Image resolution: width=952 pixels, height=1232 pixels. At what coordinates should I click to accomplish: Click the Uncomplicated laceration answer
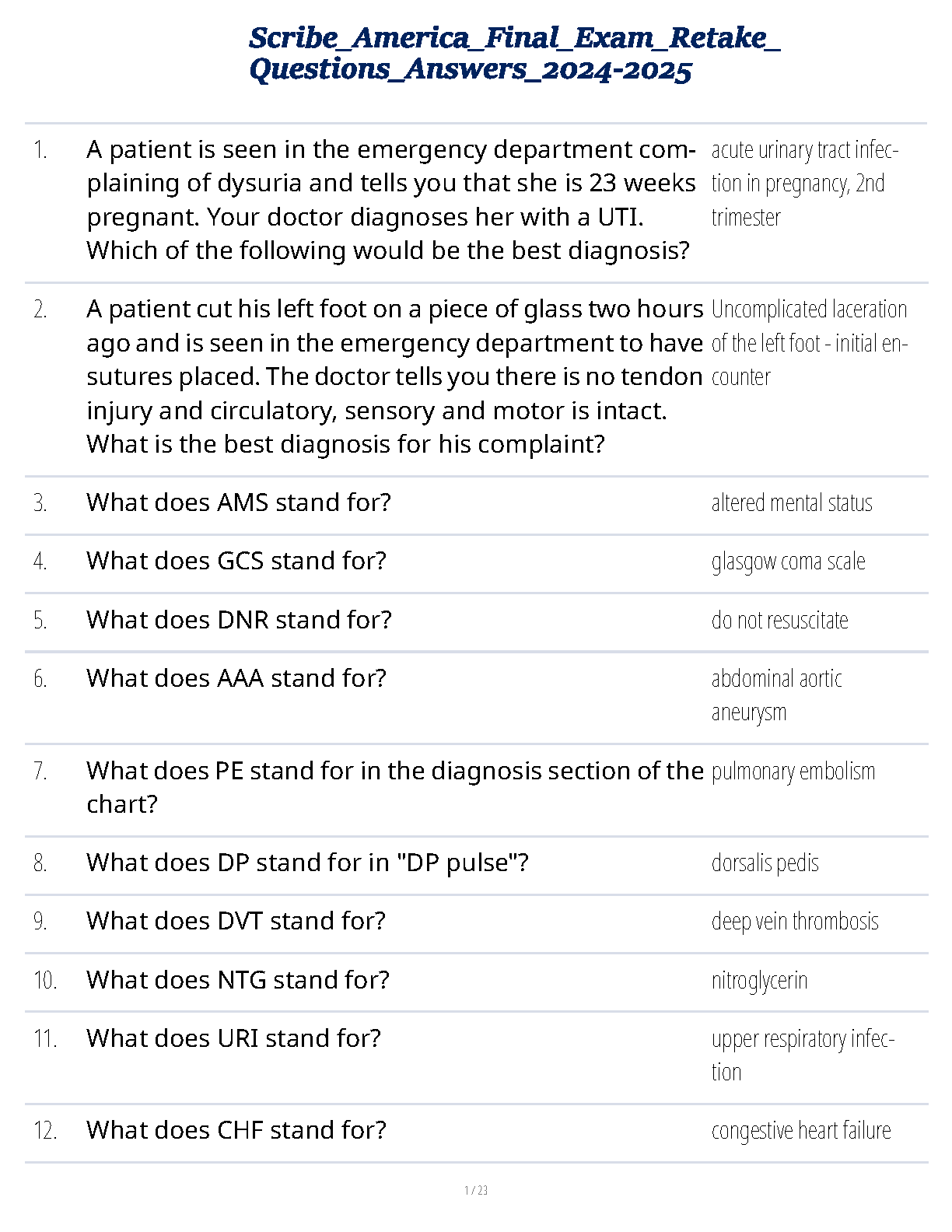[809, 343]
